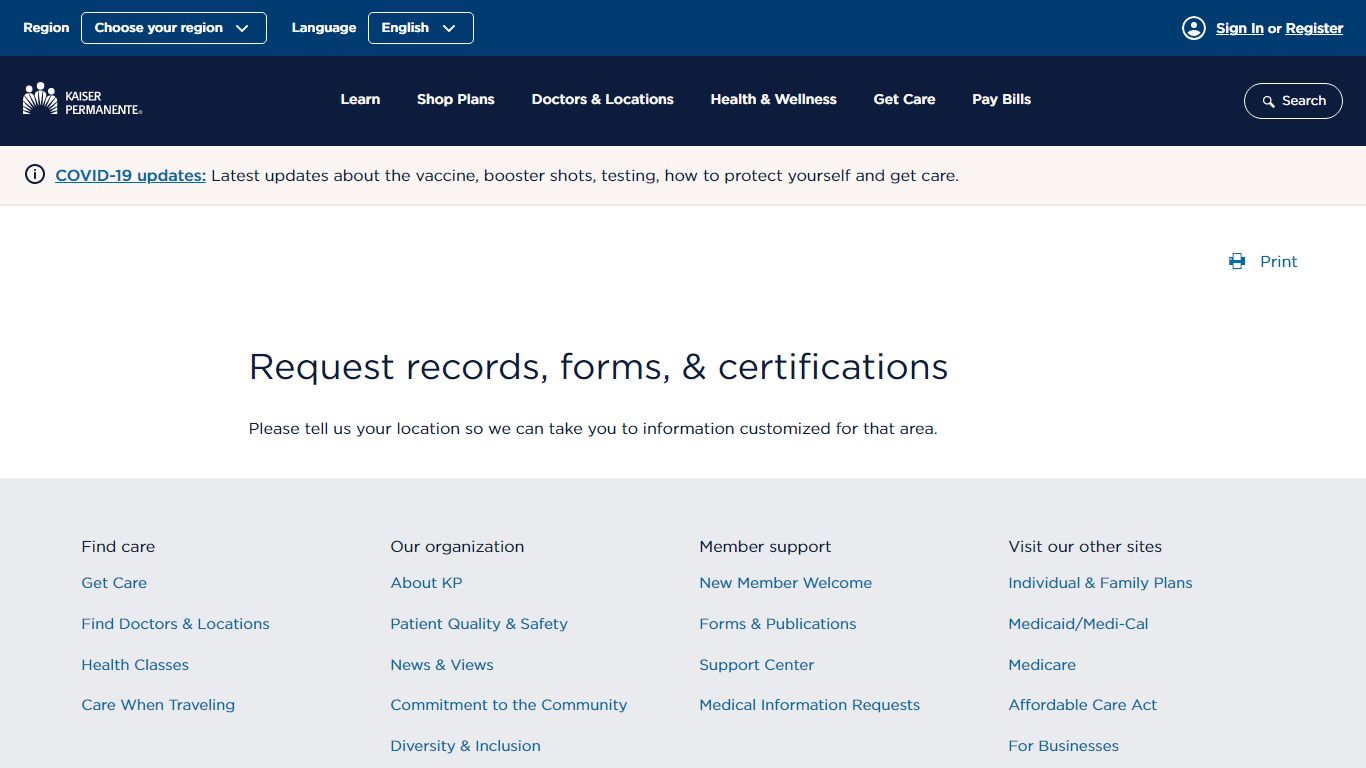The image size is (1366, 768).
Task: Click the 'Region' label text
Action: coord(46,28)
